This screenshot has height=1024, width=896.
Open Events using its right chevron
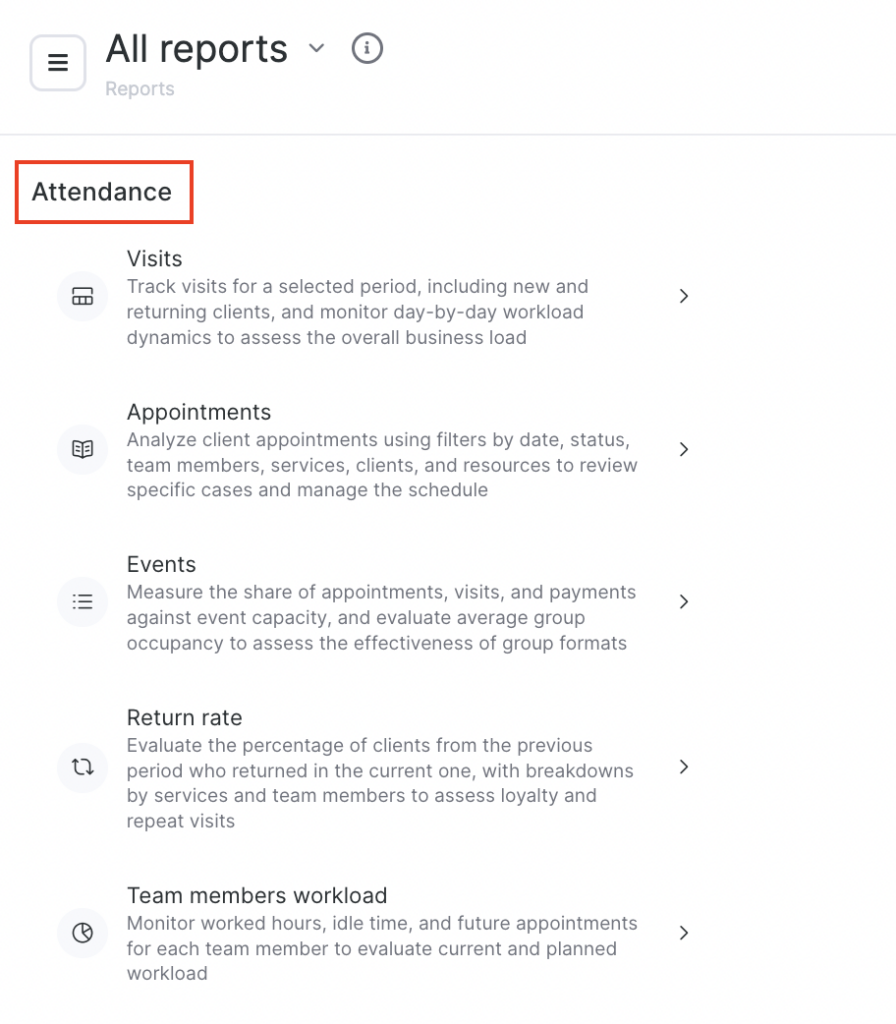tap(684, 601)
